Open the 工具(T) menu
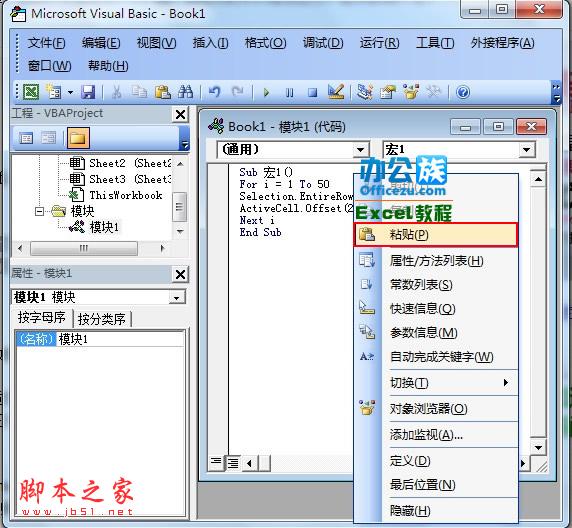 (435, 43)
